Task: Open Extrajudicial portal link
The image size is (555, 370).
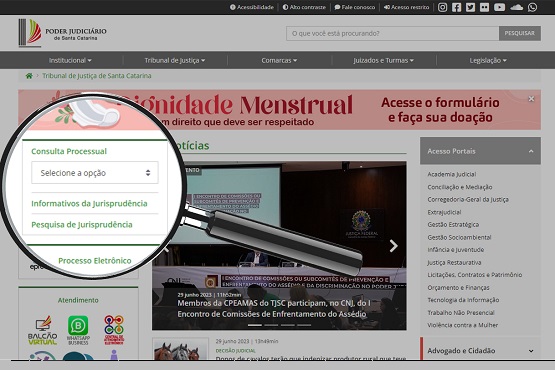Action: tap(444, 212)
